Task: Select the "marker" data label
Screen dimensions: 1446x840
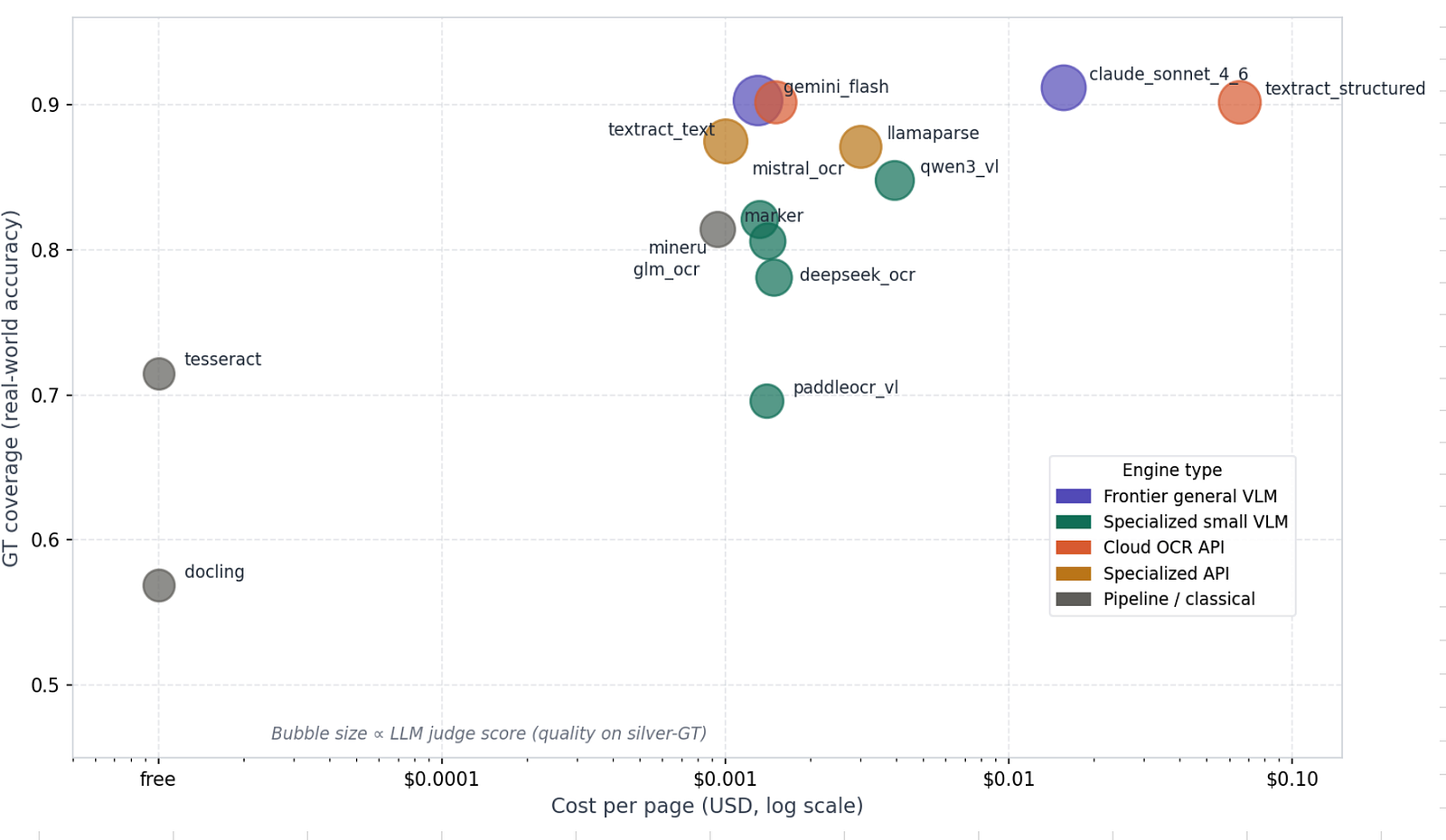Action: (774, 216)
